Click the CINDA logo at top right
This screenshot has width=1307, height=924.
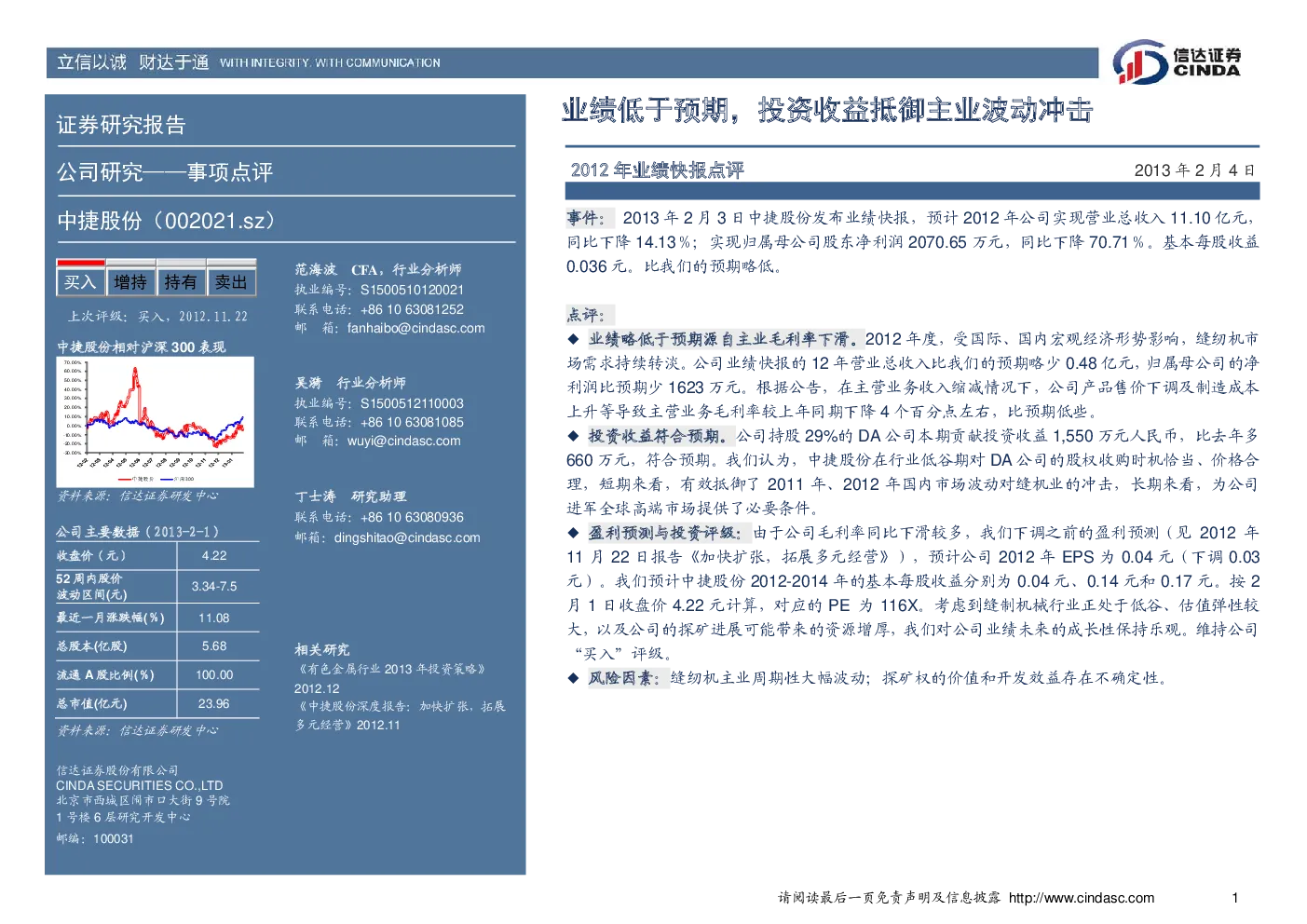pyautogui.click(x=1178, y=62)
